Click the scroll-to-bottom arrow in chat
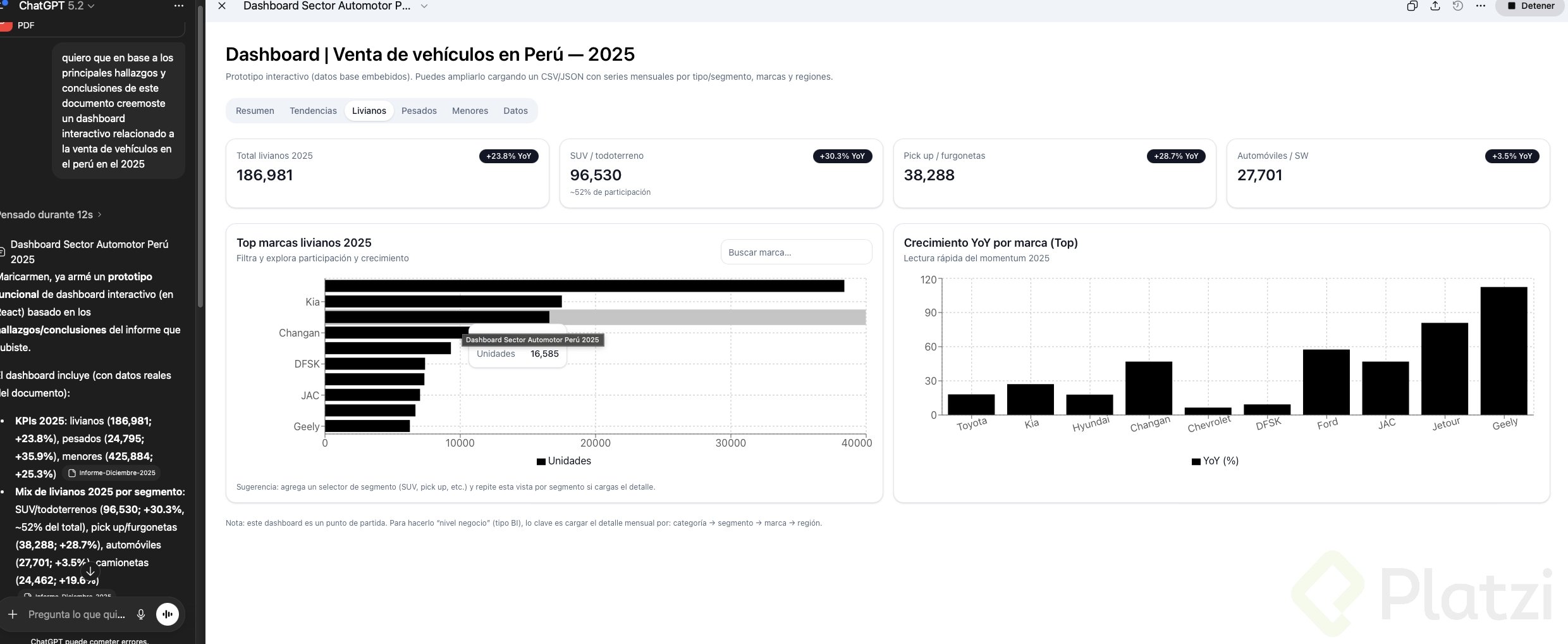Viewport: 1568px width, 644px height. point(90,571)
